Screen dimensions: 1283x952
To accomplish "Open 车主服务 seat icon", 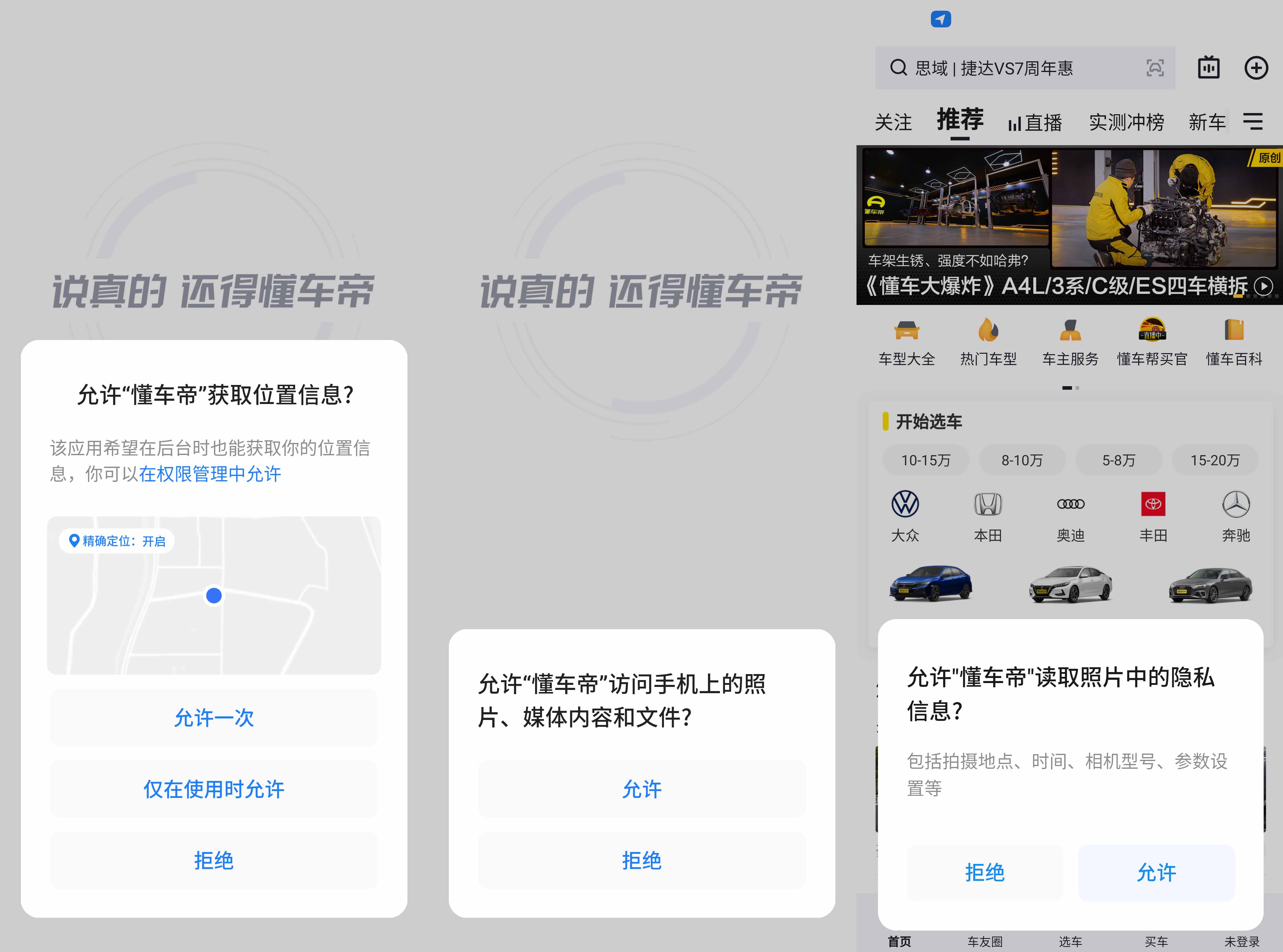I will pos(1070,330).
